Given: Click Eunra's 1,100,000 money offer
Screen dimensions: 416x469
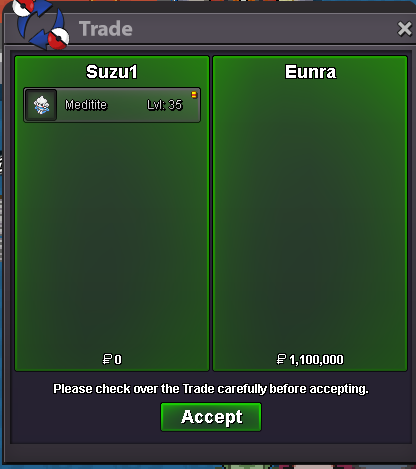Looking at the screenshot, I should click(x=310, y=360).
